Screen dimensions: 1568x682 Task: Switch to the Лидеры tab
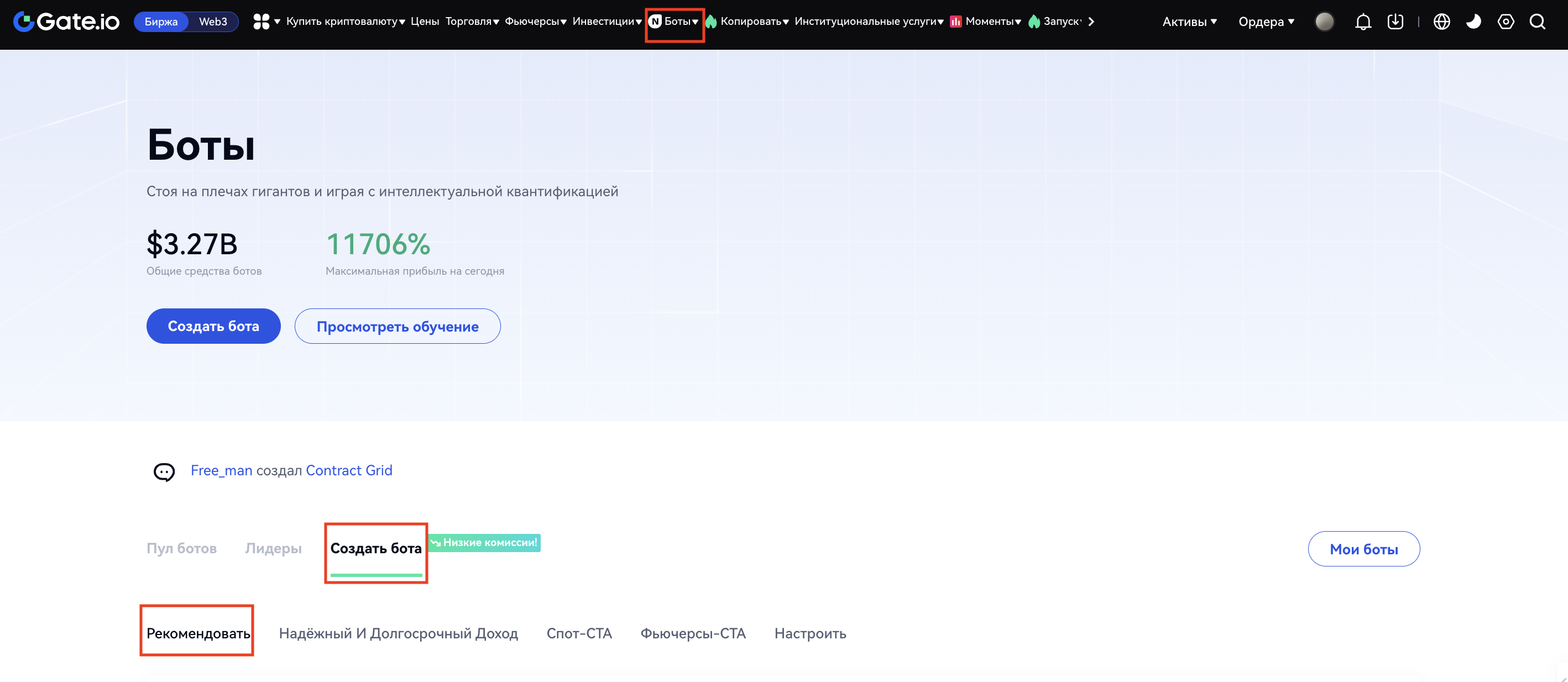[x=273, y=548]
